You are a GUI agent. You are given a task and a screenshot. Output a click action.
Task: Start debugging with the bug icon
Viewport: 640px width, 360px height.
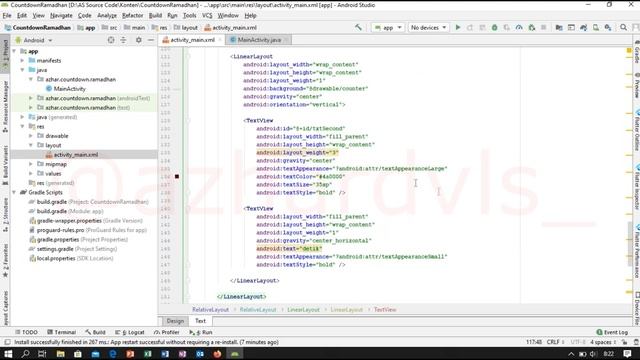[494, 27]
